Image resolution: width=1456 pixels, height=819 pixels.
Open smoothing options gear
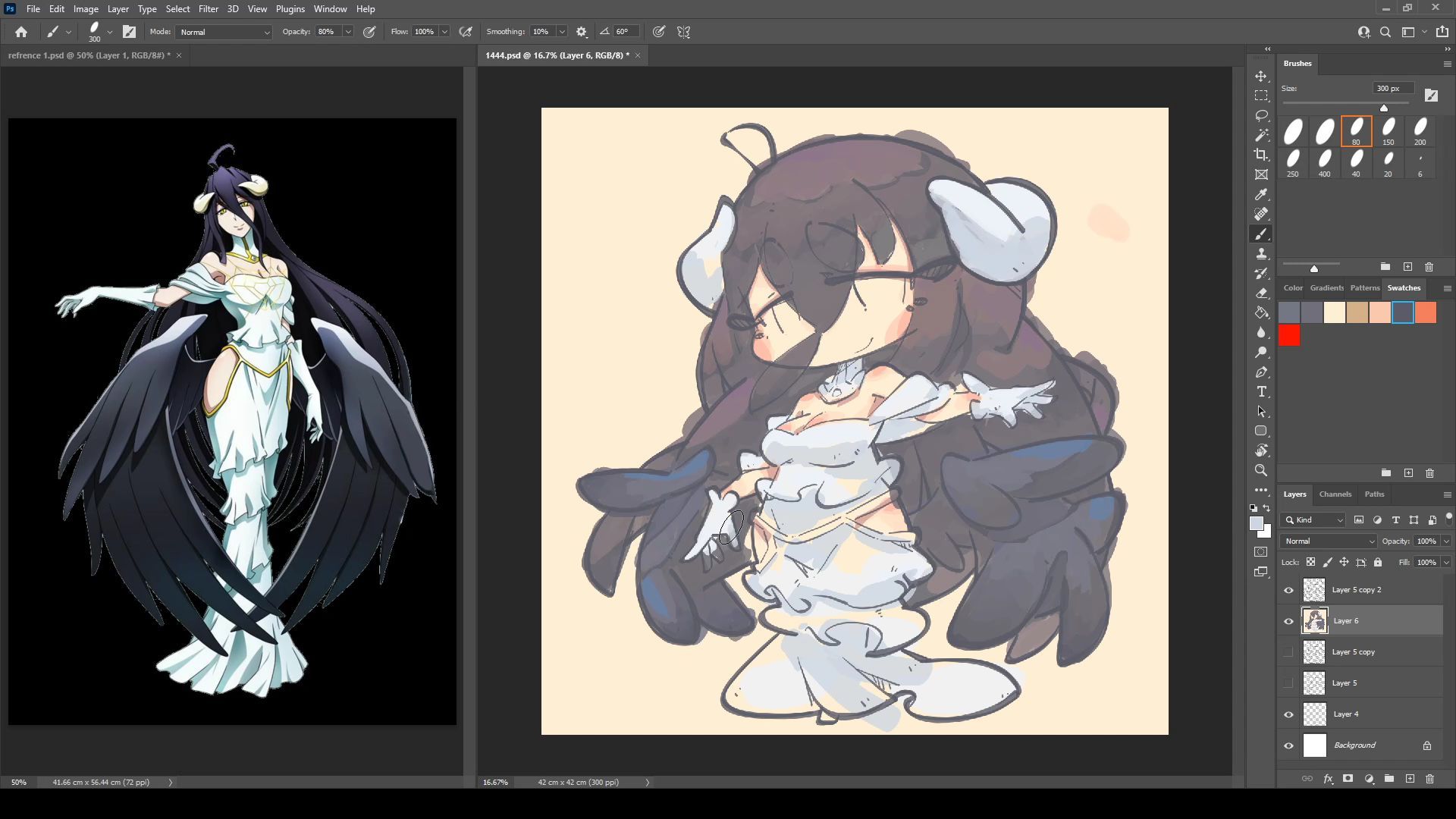pyautogui.click(x=582, y=32)
